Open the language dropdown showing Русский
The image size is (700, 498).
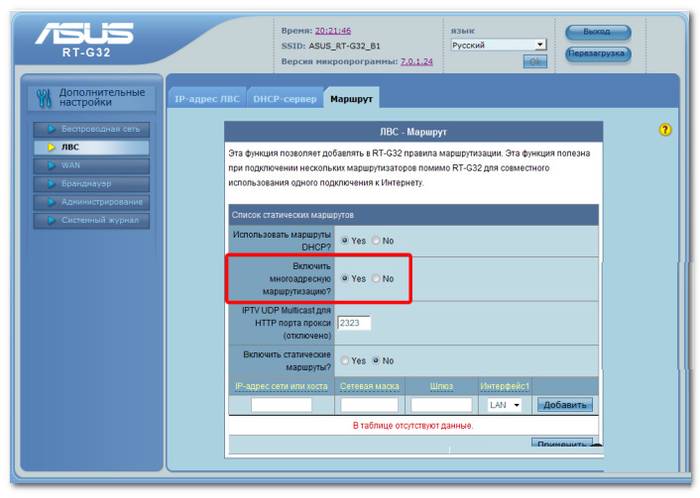click(498, 45)
